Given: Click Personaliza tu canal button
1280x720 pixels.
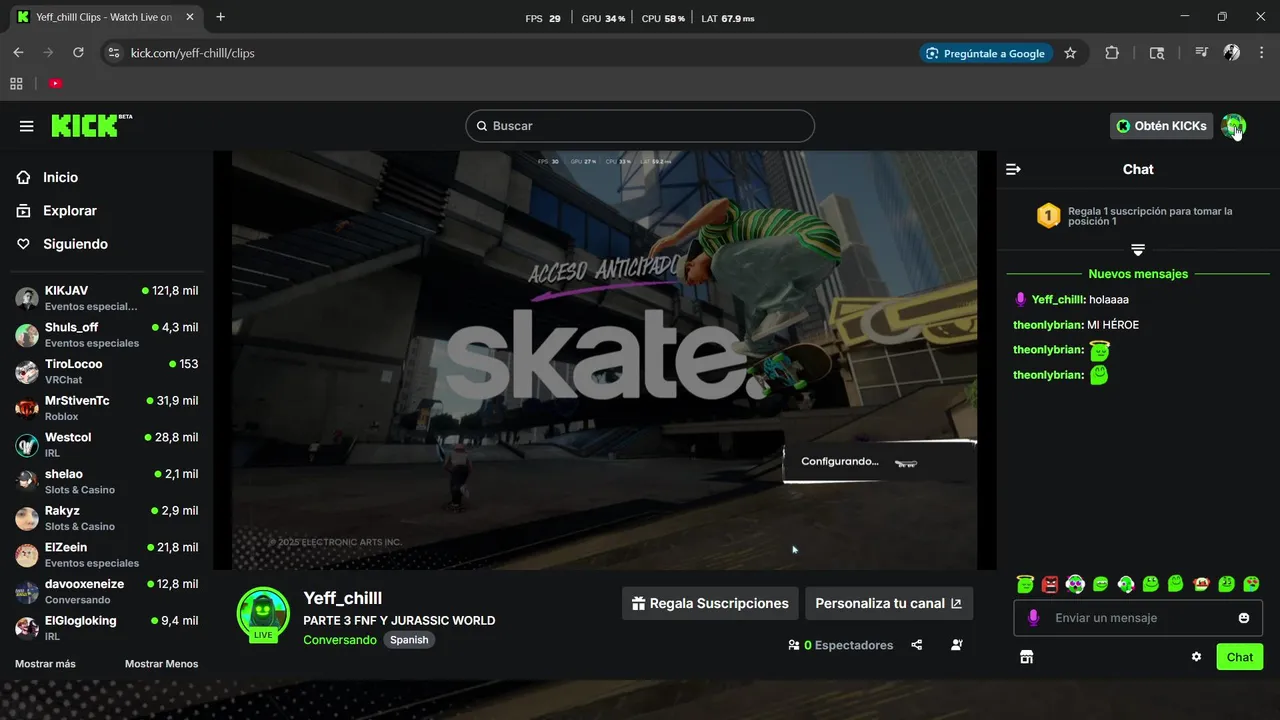Looking at the screenshot, I should [889, 603].
